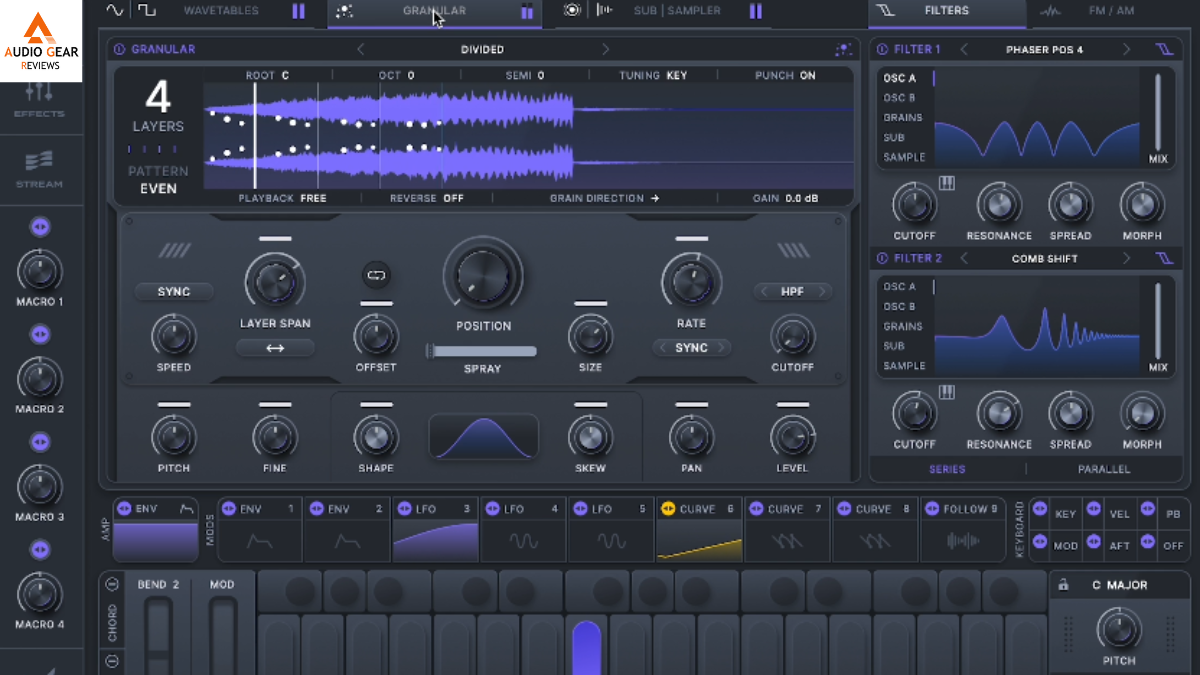Select previous Filter 1 type before Phaser Pos 4

click(x=964, y=49)
